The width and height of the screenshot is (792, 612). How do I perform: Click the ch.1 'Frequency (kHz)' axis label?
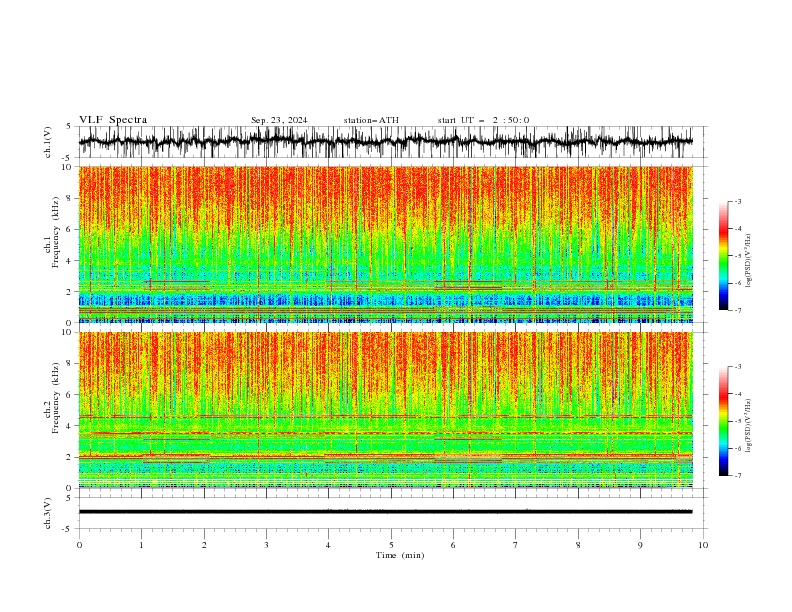[56, 233]
